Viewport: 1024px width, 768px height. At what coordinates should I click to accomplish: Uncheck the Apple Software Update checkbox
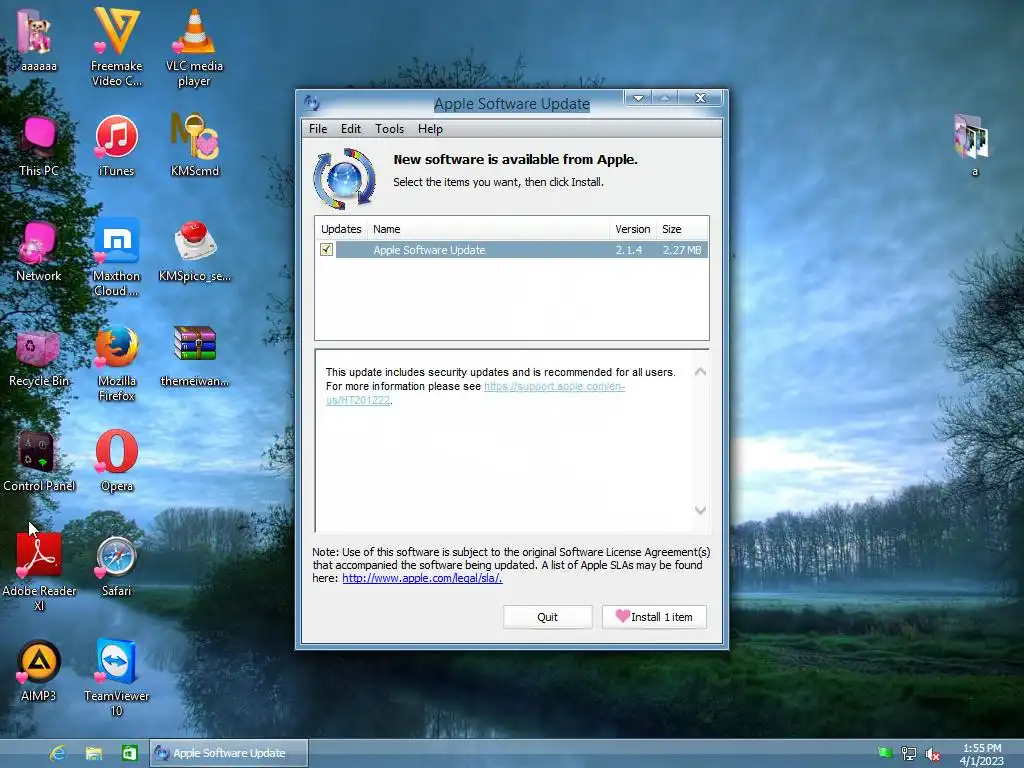click(x=327, y=249)
